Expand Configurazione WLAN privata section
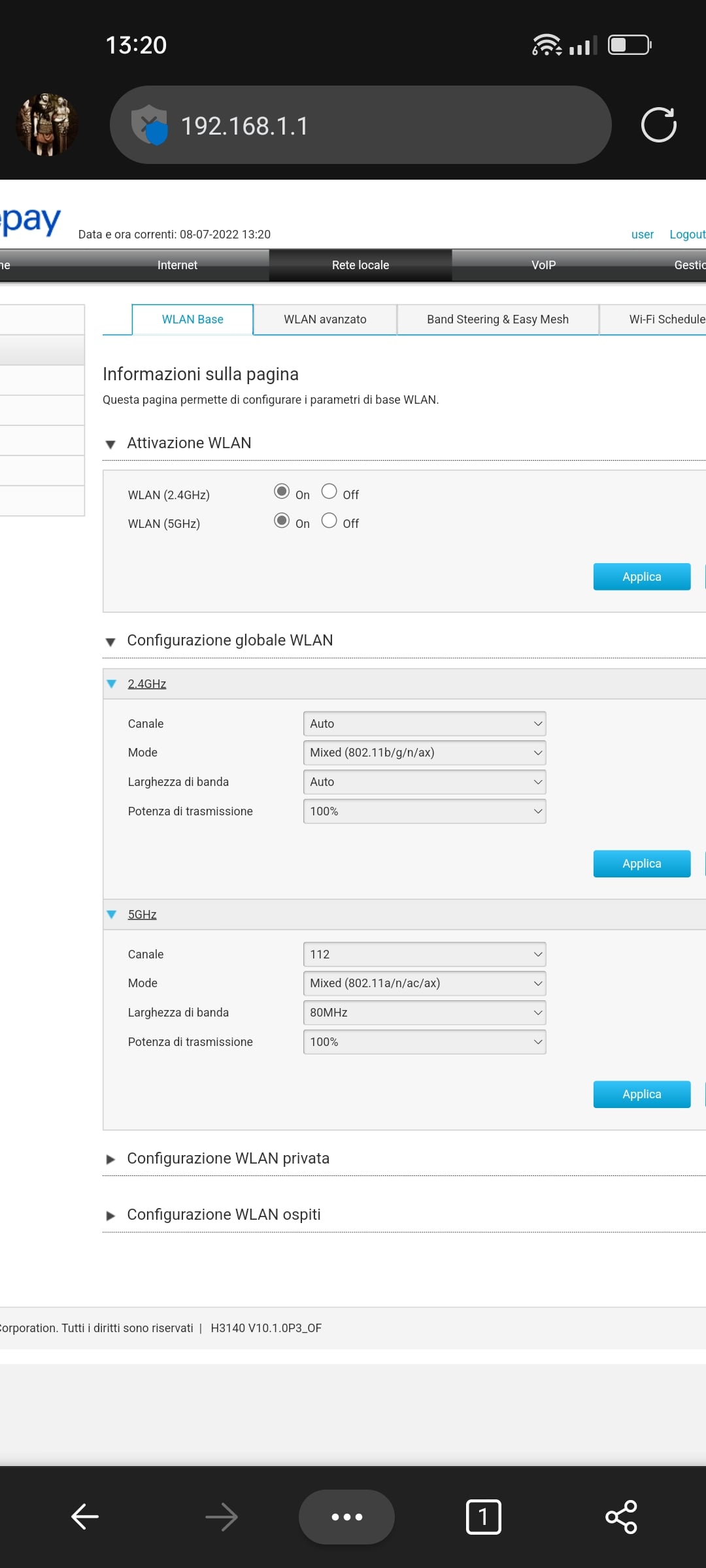 tap(227, 1158)
